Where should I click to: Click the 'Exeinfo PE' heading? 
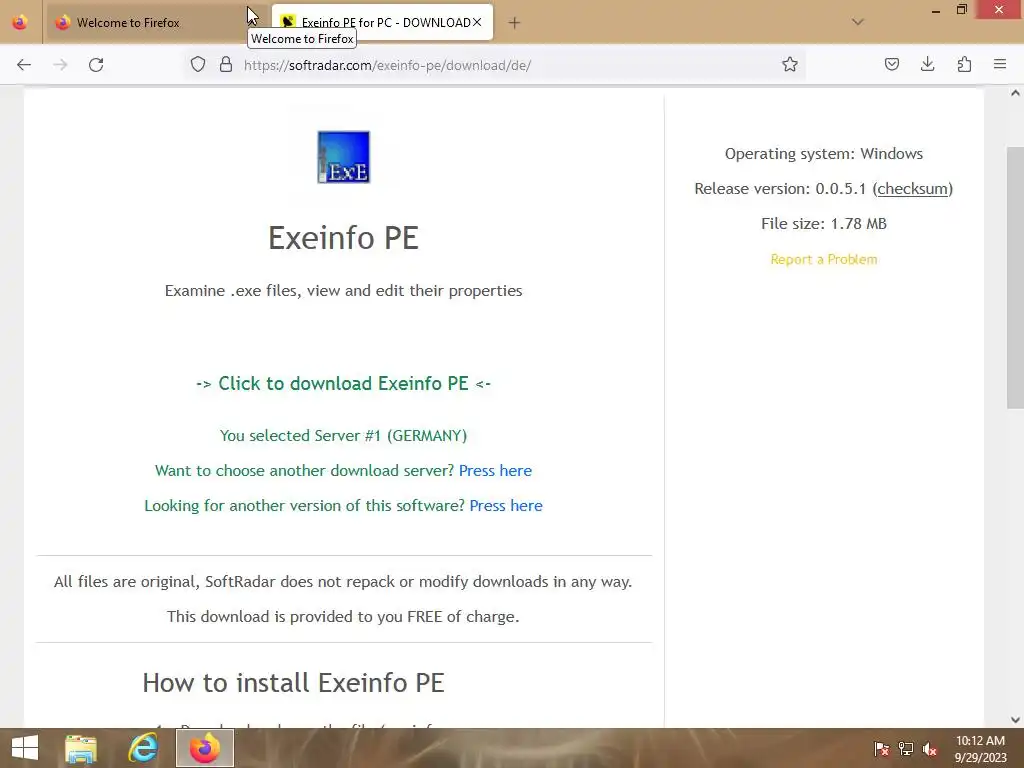344,238
